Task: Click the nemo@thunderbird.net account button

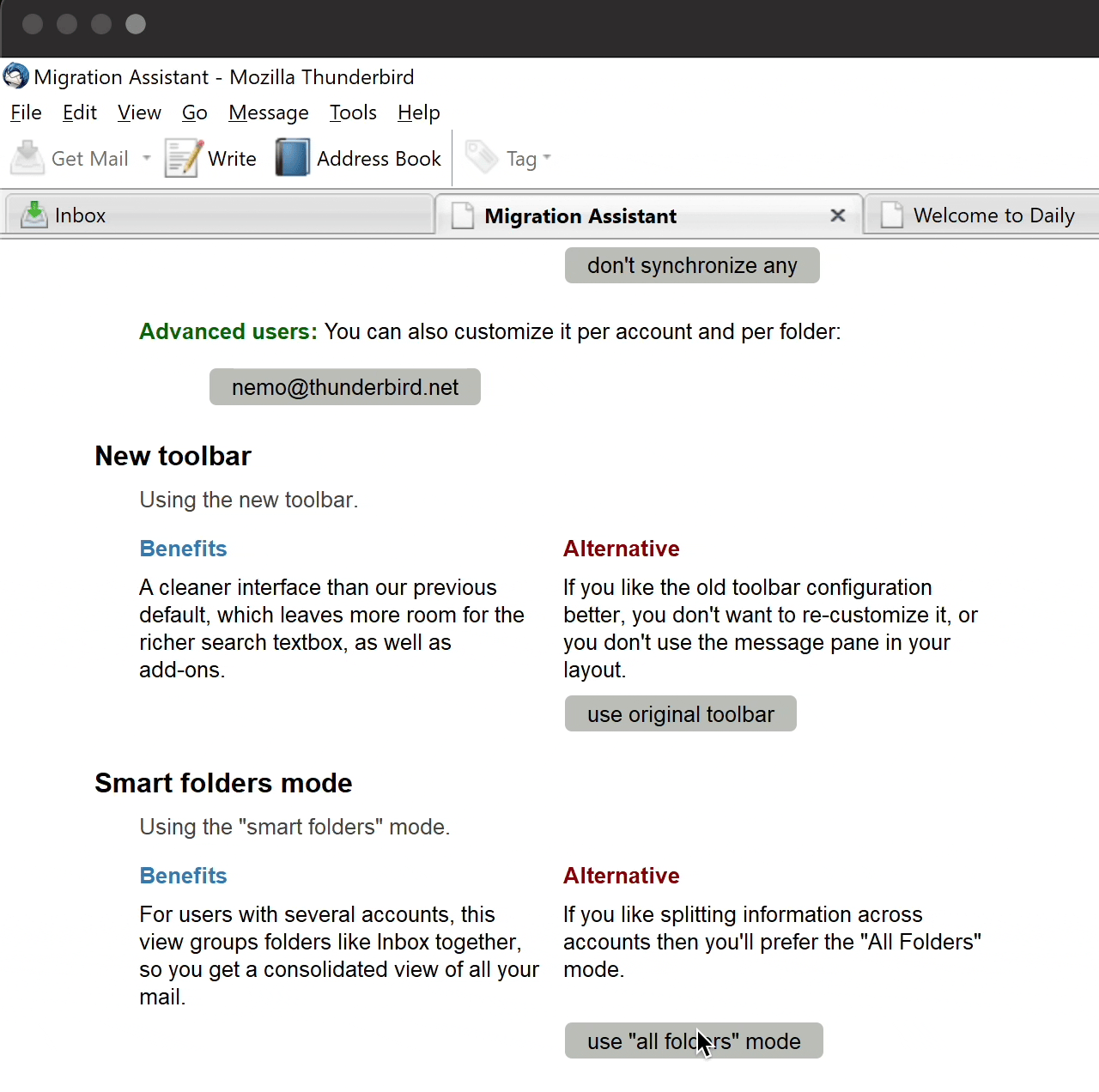Action: pos(344,387)
